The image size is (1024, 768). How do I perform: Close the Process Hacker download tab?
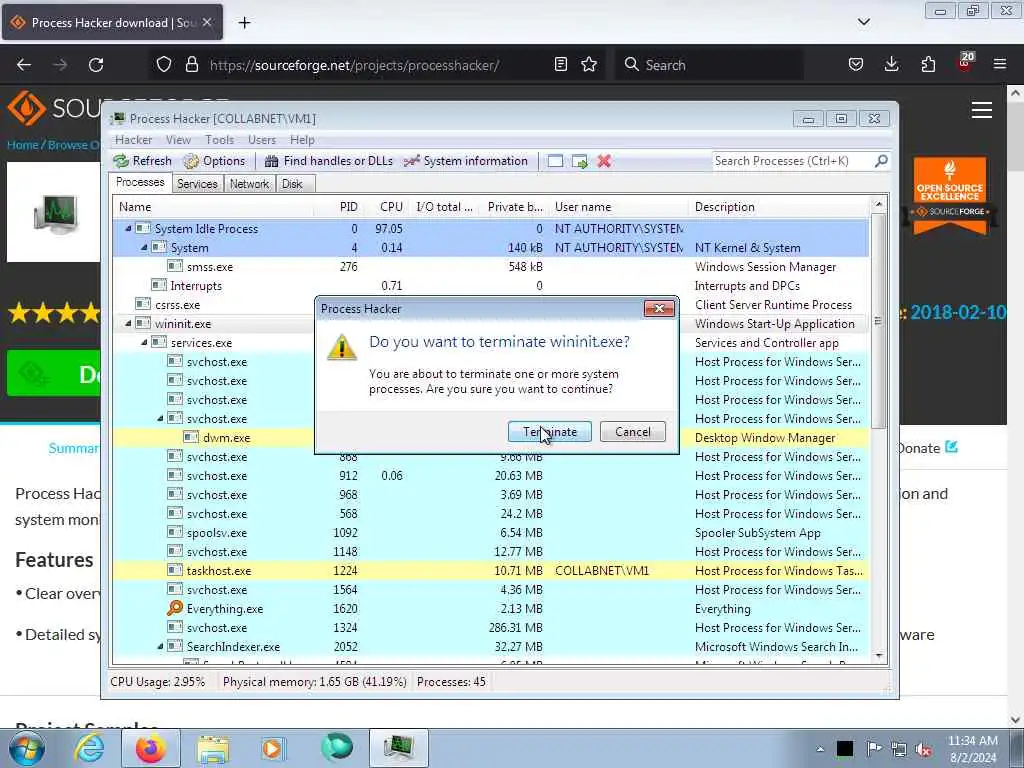(206, 22)
